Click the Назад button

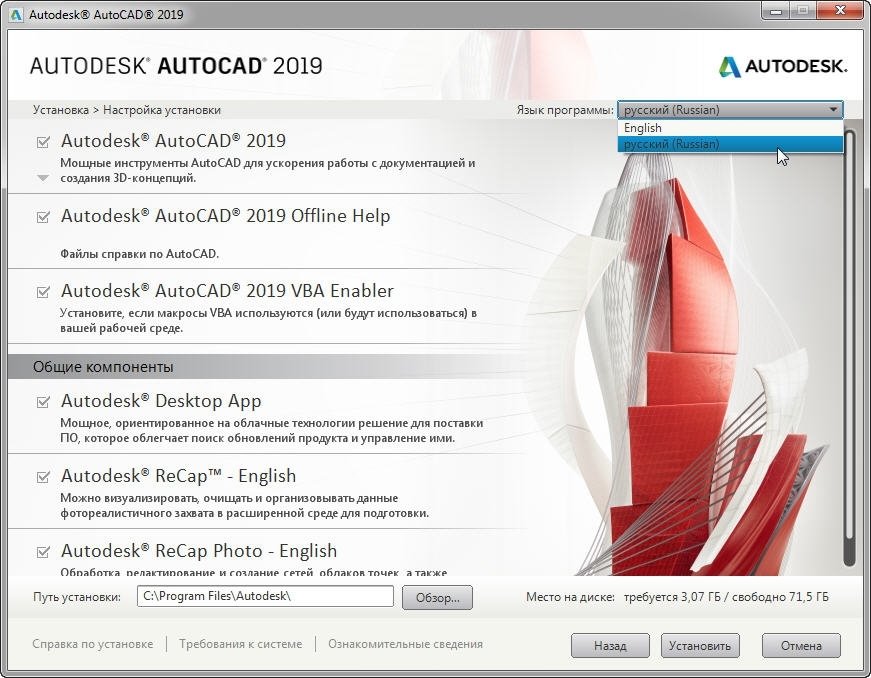pos(610,645)
